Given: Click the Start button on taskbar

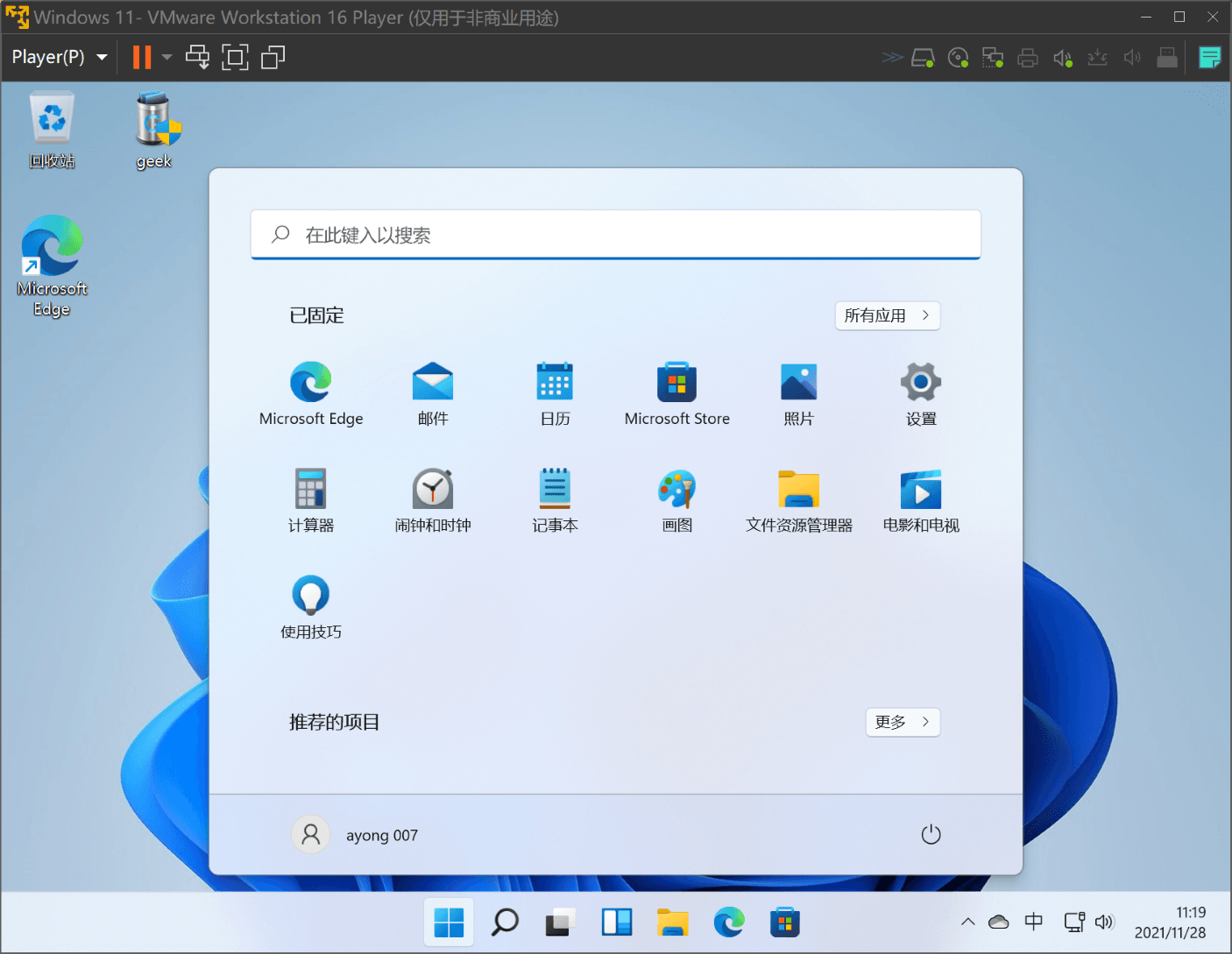Looking at the screenshot, I should click(449, 922).
